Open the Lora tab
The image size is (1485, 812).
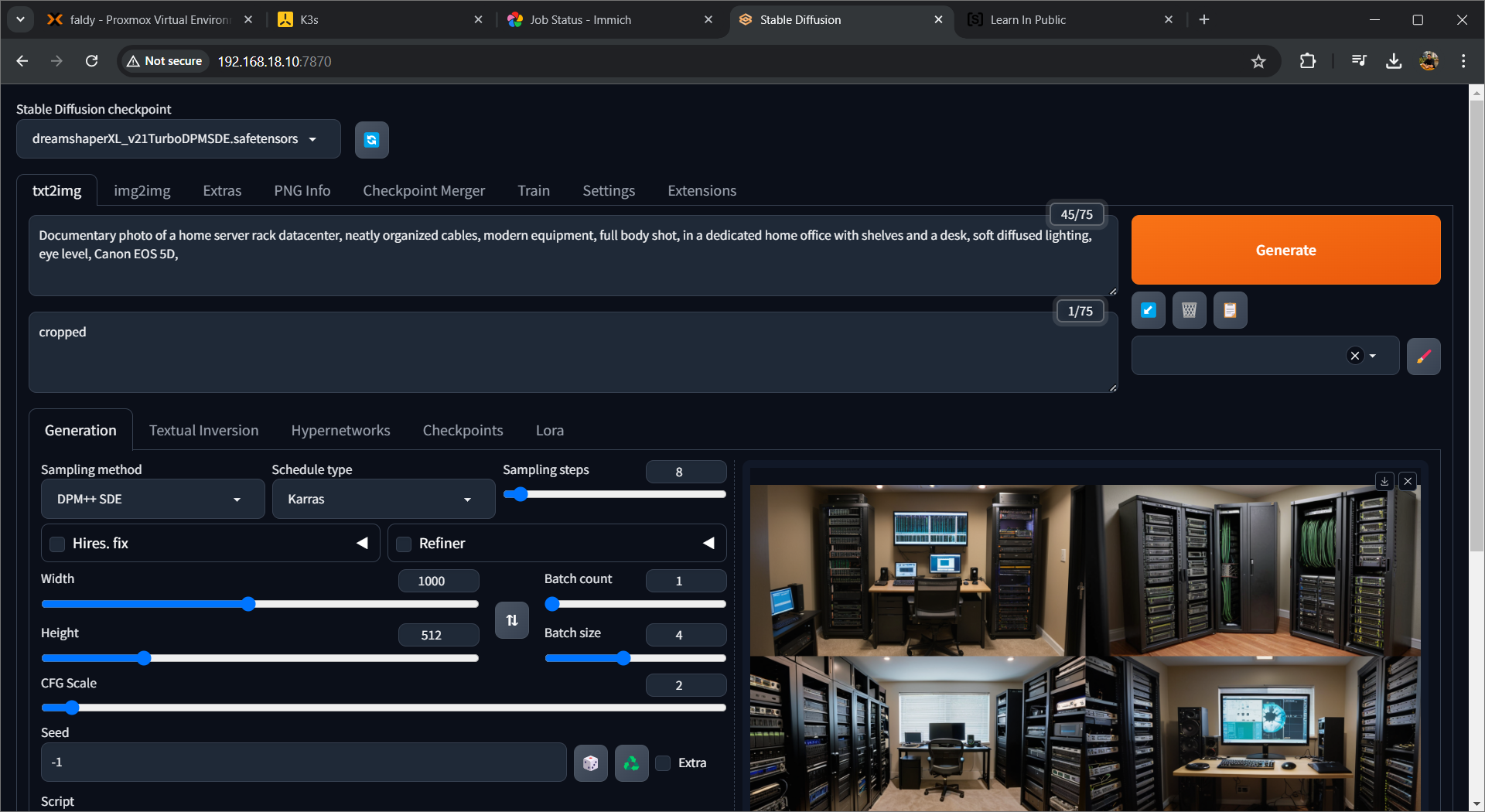click(549, 430)
